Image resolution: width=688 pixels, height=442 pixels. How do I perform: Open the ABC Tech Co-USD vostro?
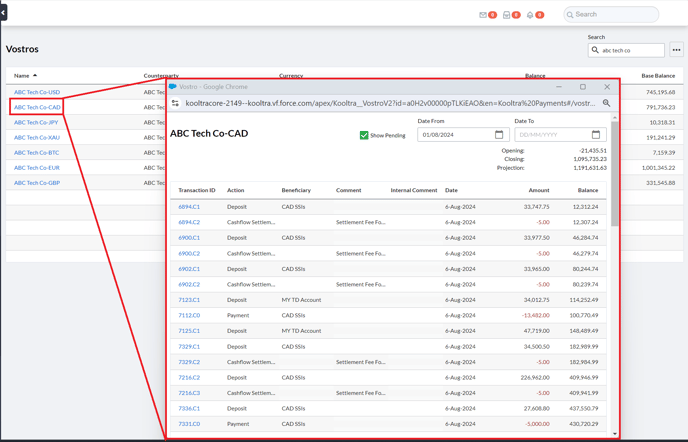point(37,92)
